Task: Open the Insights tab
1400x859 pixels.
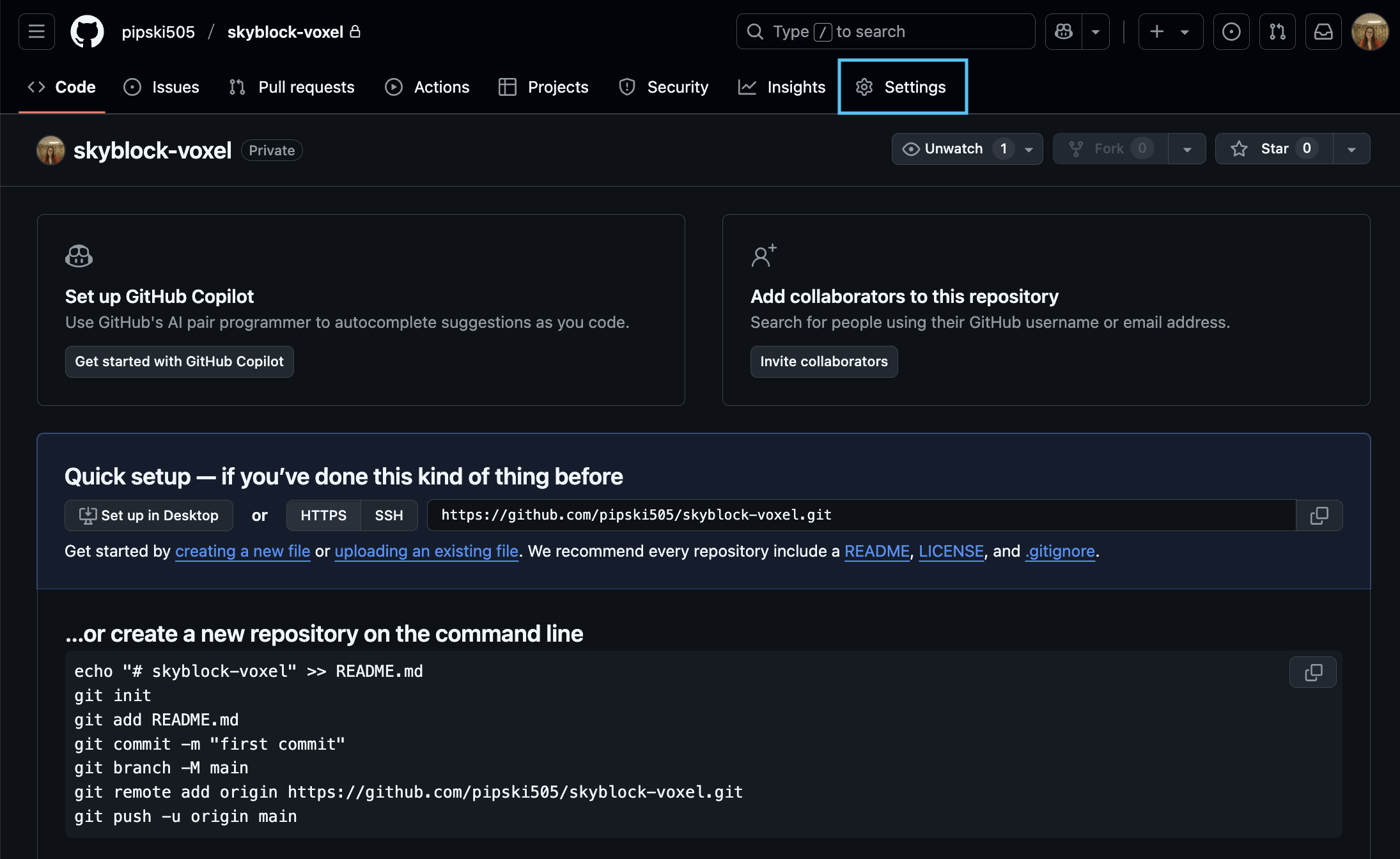Action: point(782,87)
